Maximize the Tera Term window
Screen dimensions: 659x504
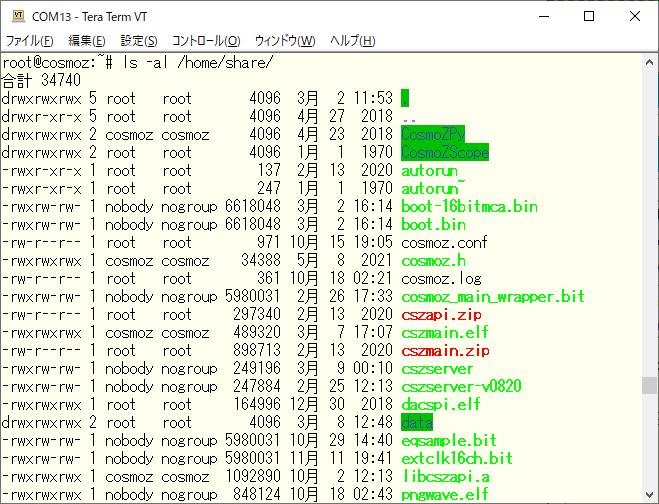tap(588, 16)
